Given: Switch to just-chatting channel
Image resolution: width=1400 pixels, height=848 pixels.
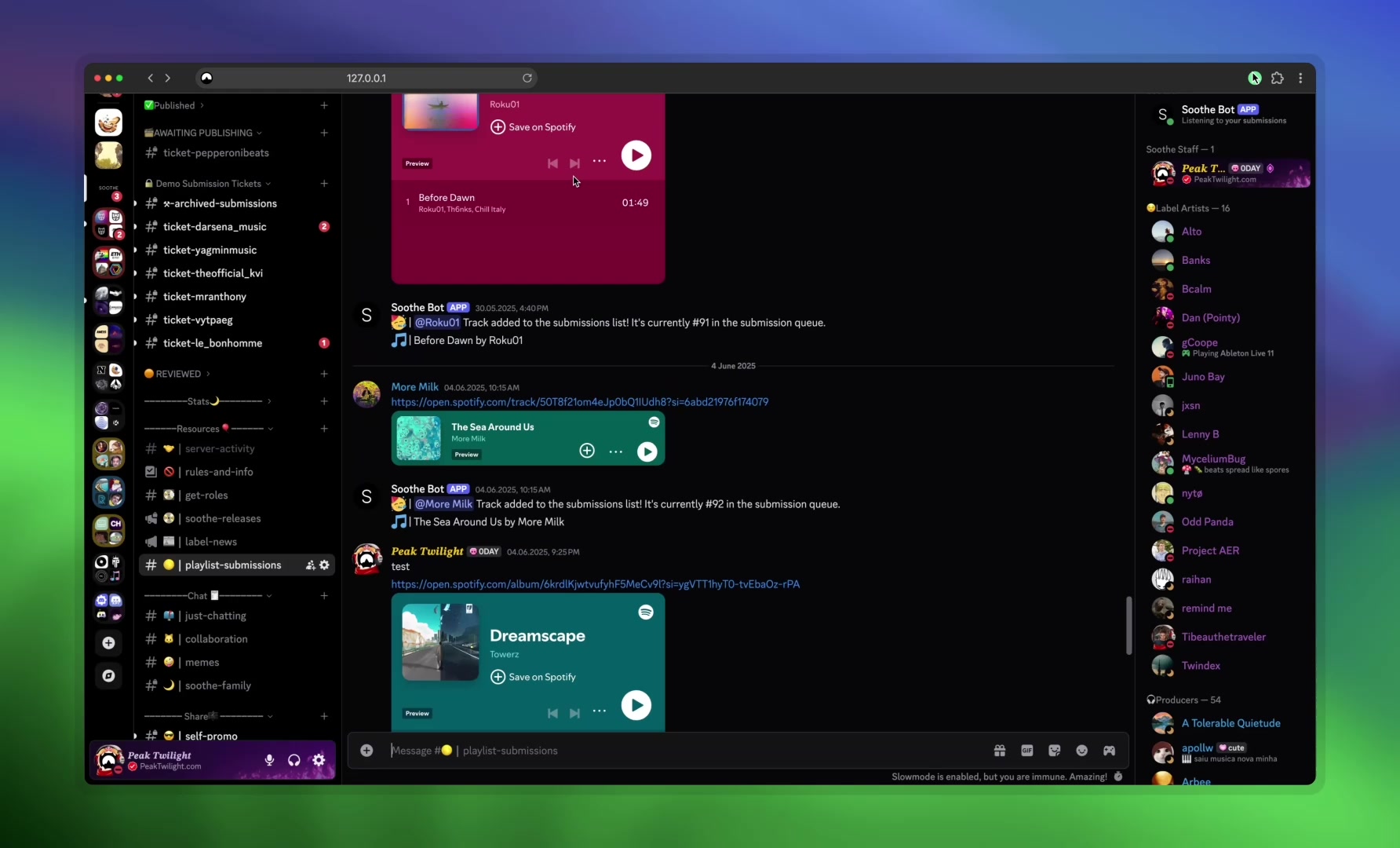Looking at the screenshot, I should [x=237, y=616].
